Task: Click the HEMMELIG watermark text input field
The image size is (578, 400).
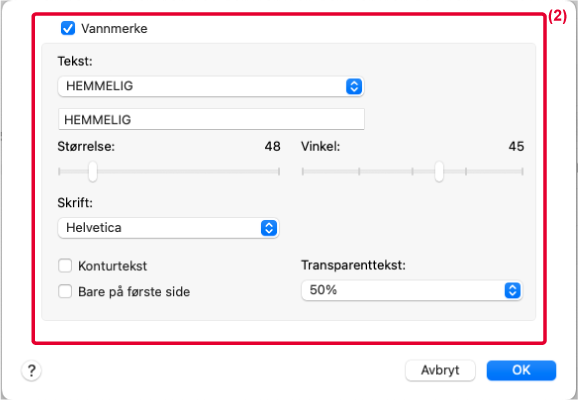Action: [x=211, y=119]
